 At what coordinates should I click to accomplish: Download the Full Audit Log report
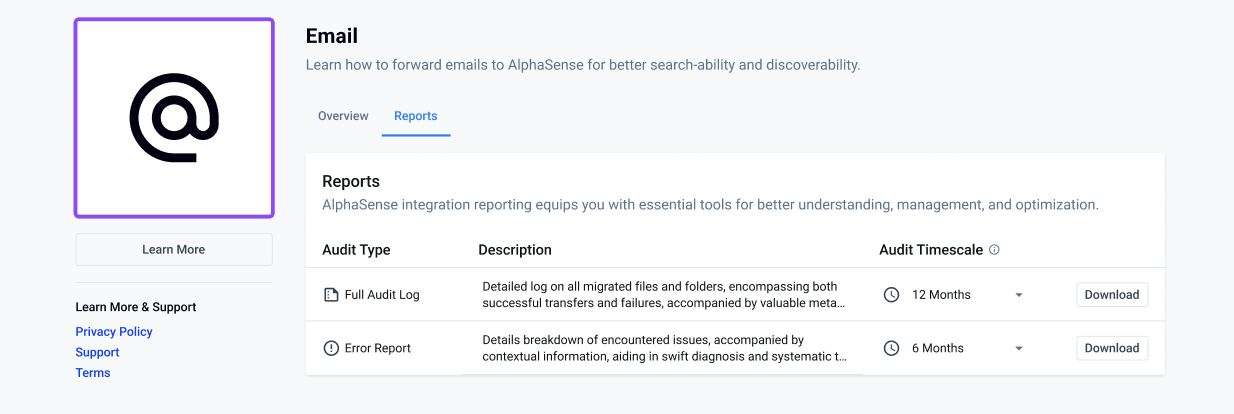coord(1112,295)
